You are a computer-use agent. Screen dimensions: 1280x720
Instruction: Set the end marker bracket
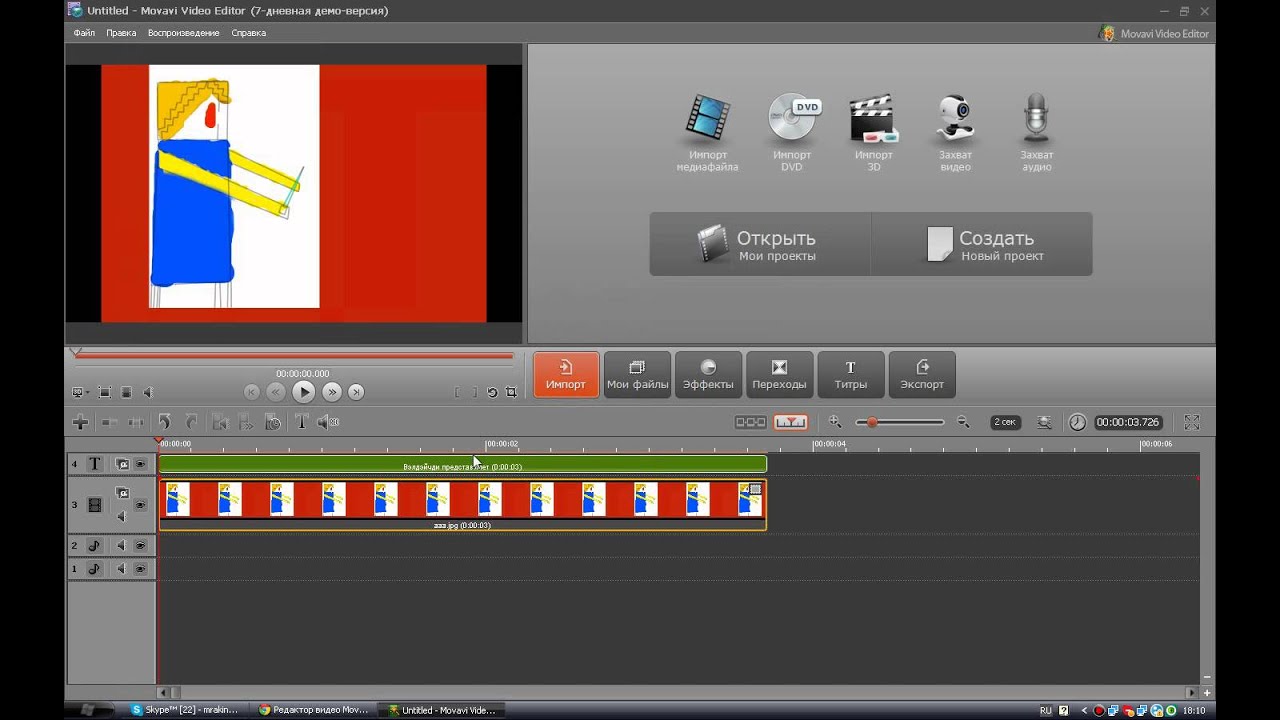[474, 393]
